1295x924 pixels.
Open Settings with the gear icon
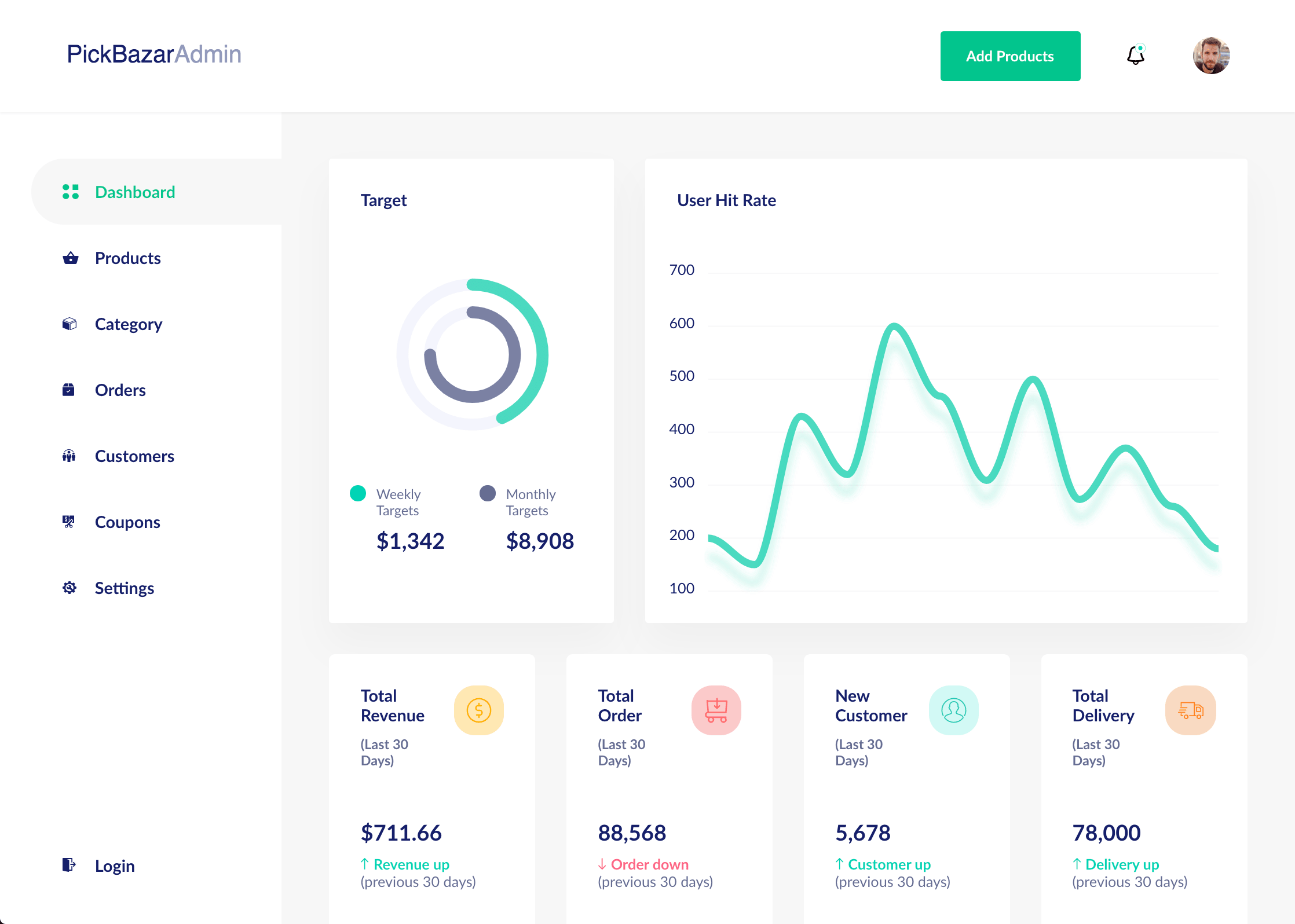click(x=70, y=588)
